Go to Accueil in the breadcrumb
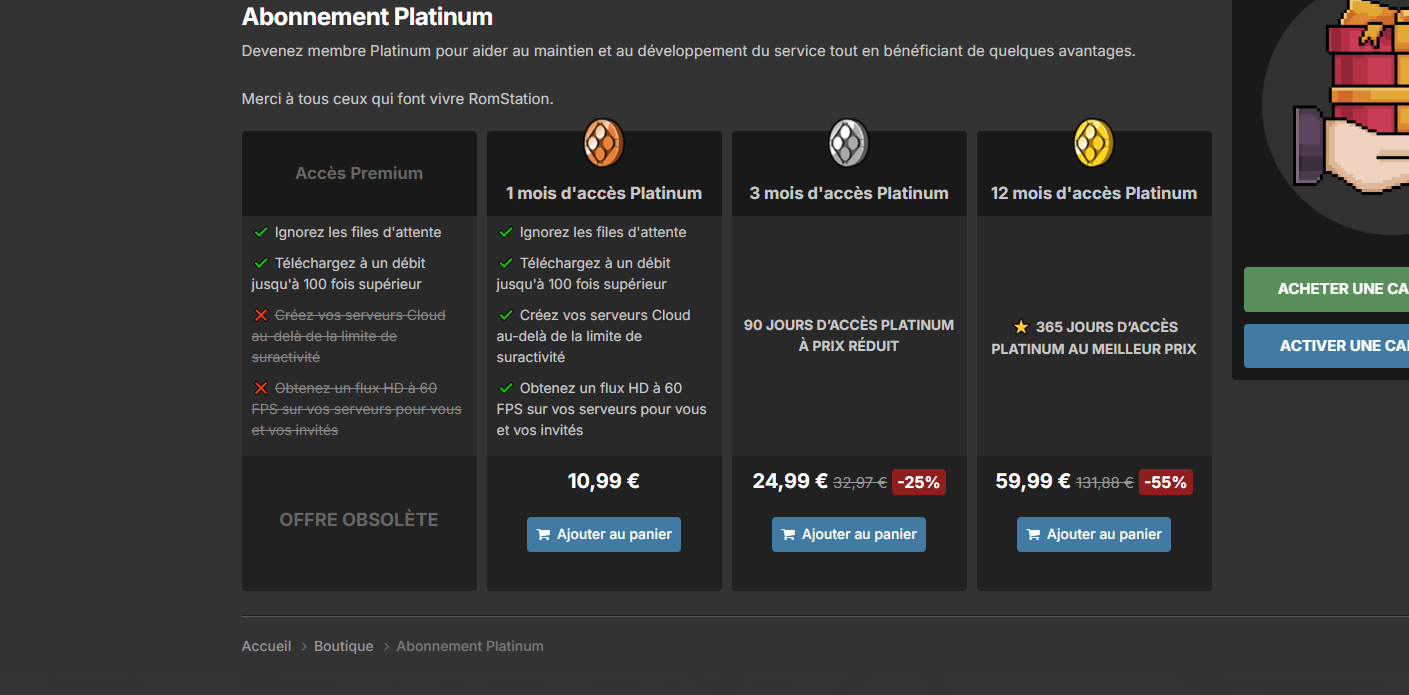This screenshot has height=695, width=1409. pos(266,646)
